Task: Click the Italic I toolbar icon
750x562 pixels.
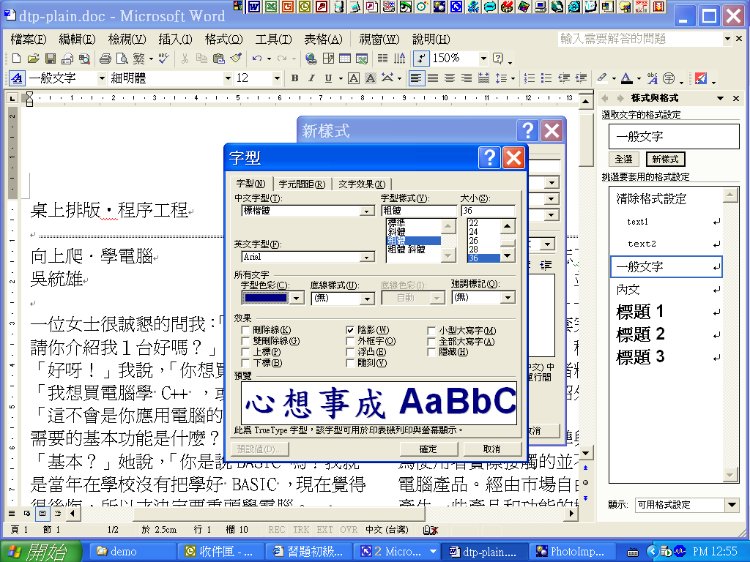Action: 311,78
